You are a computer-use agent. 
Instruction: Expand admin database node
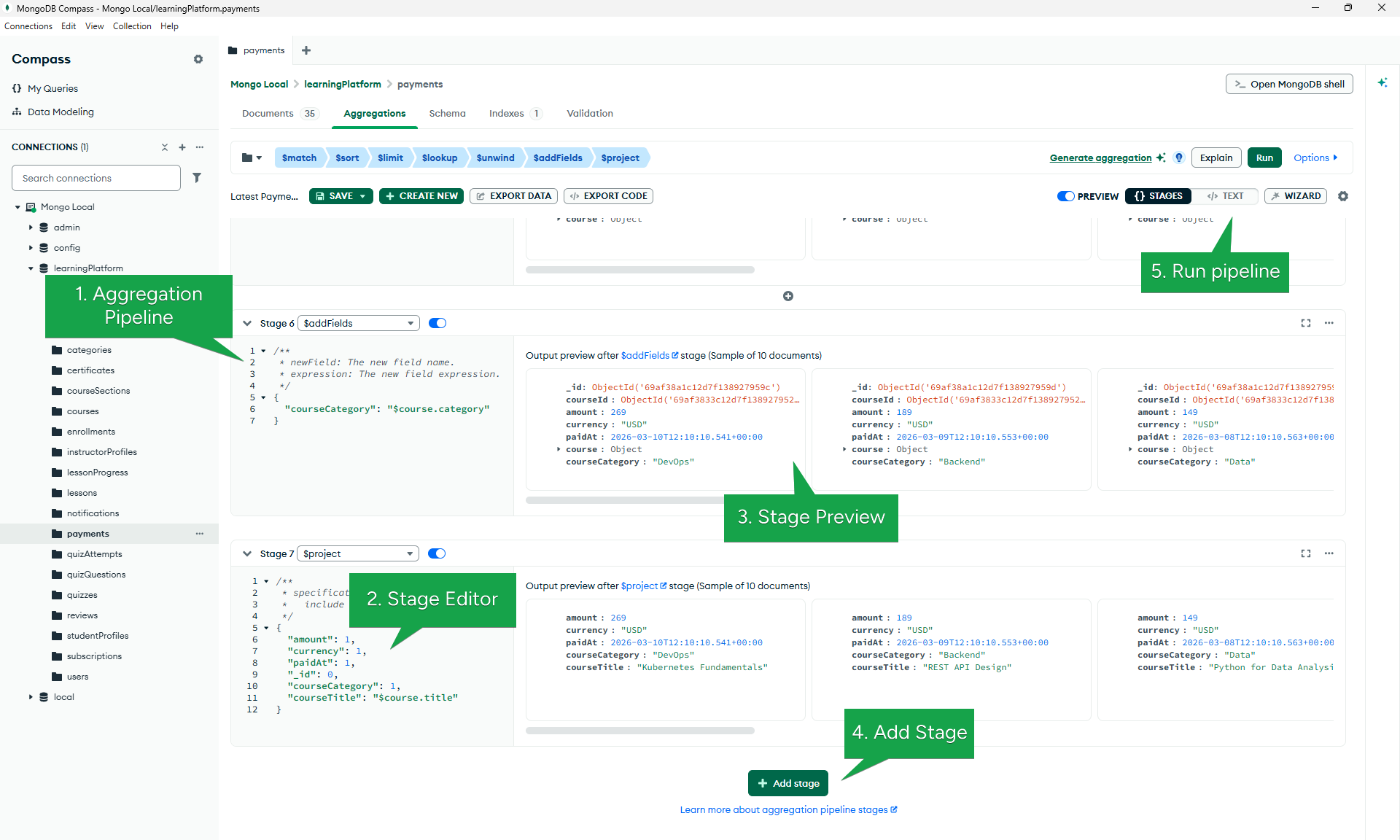click(x=31, y=227)
